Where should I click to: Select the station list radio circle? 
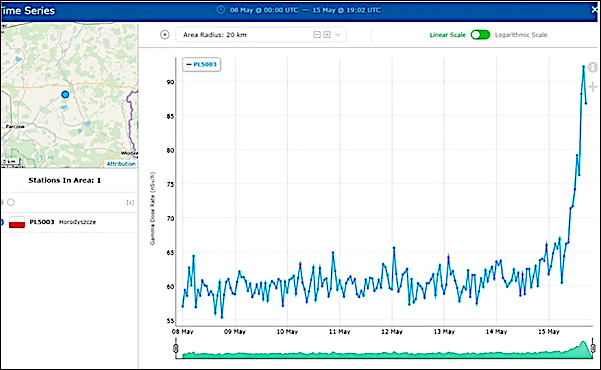(x=11, y=202)
